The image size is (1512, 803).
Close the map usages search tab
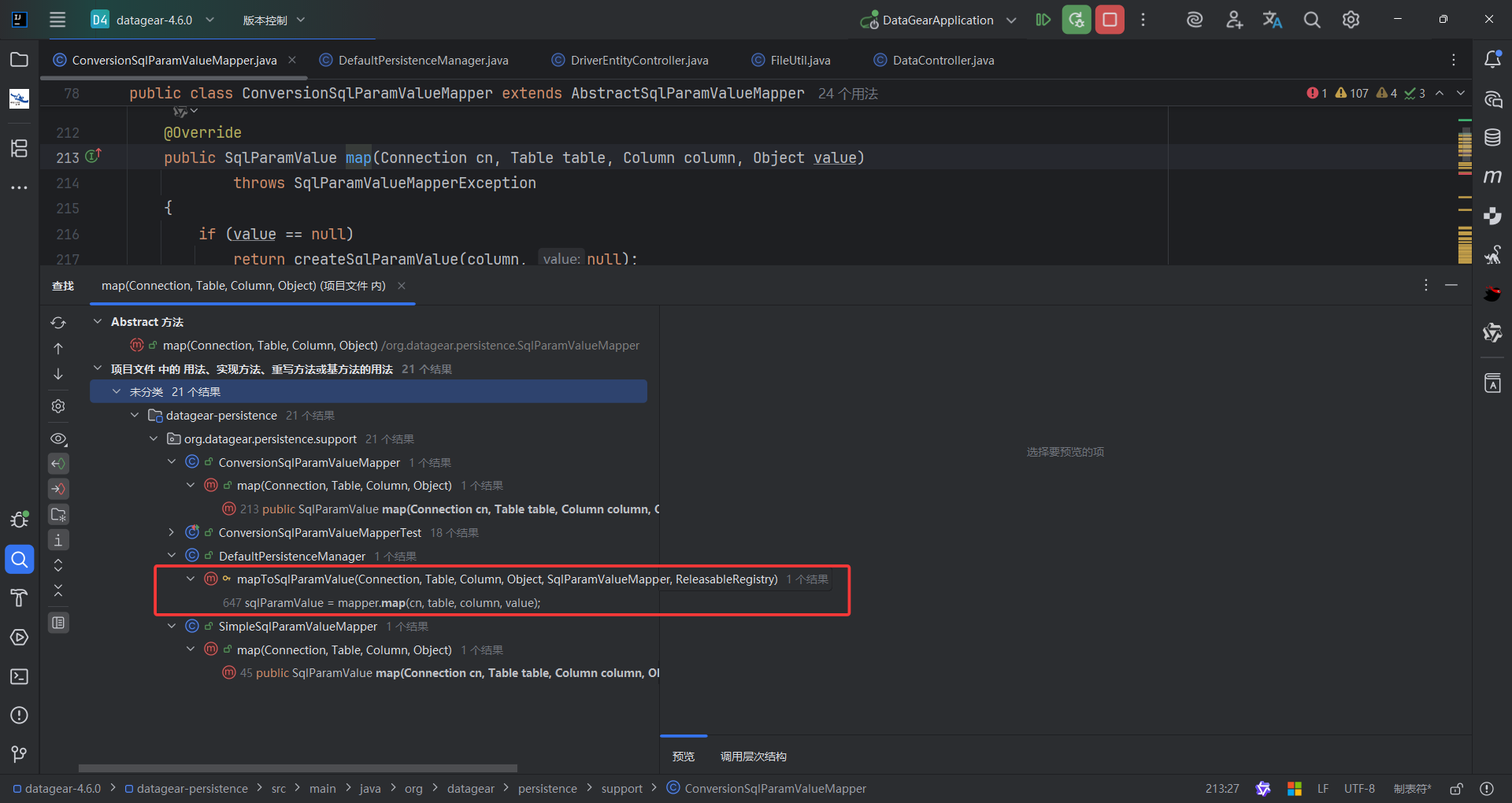pos(402,286)
